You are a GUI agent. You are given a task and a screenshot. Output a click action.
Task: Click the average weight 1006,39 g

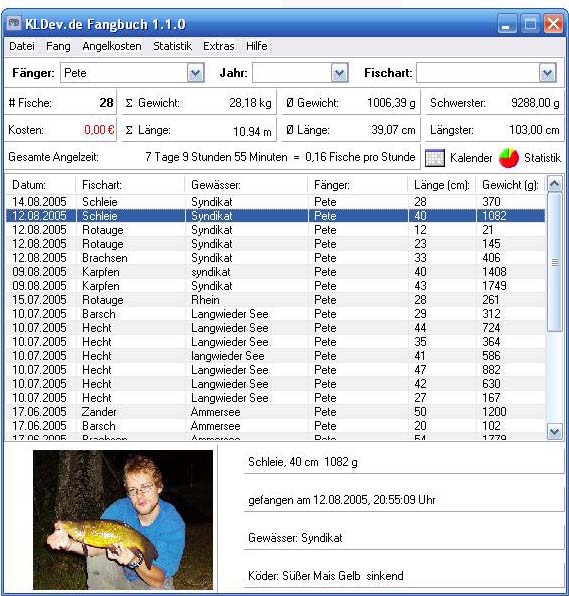pyautogui.click(x=391, y=103)
